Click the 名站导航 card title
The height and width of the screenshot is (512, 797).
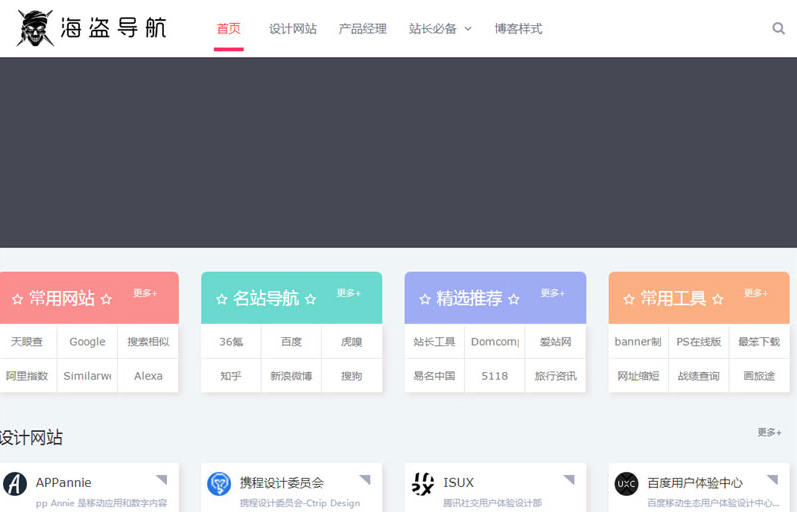pyautogui.click(x=266, y=298)
